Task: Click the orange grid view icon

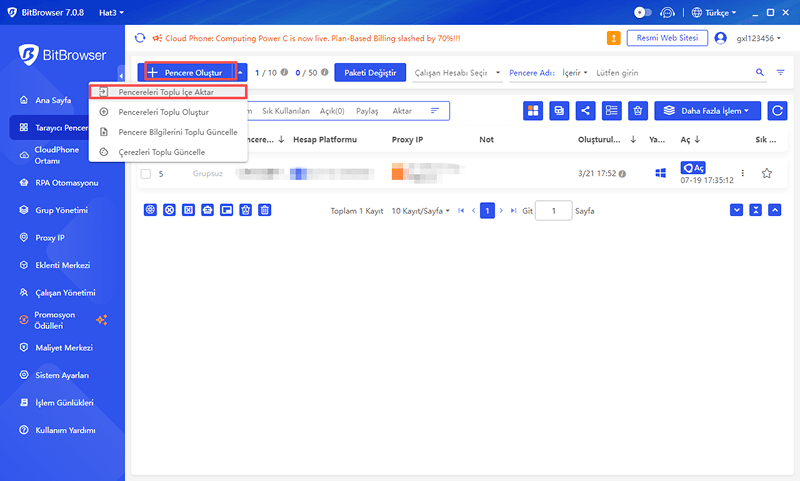Action: pyautogui.click(x=533, y=111)
